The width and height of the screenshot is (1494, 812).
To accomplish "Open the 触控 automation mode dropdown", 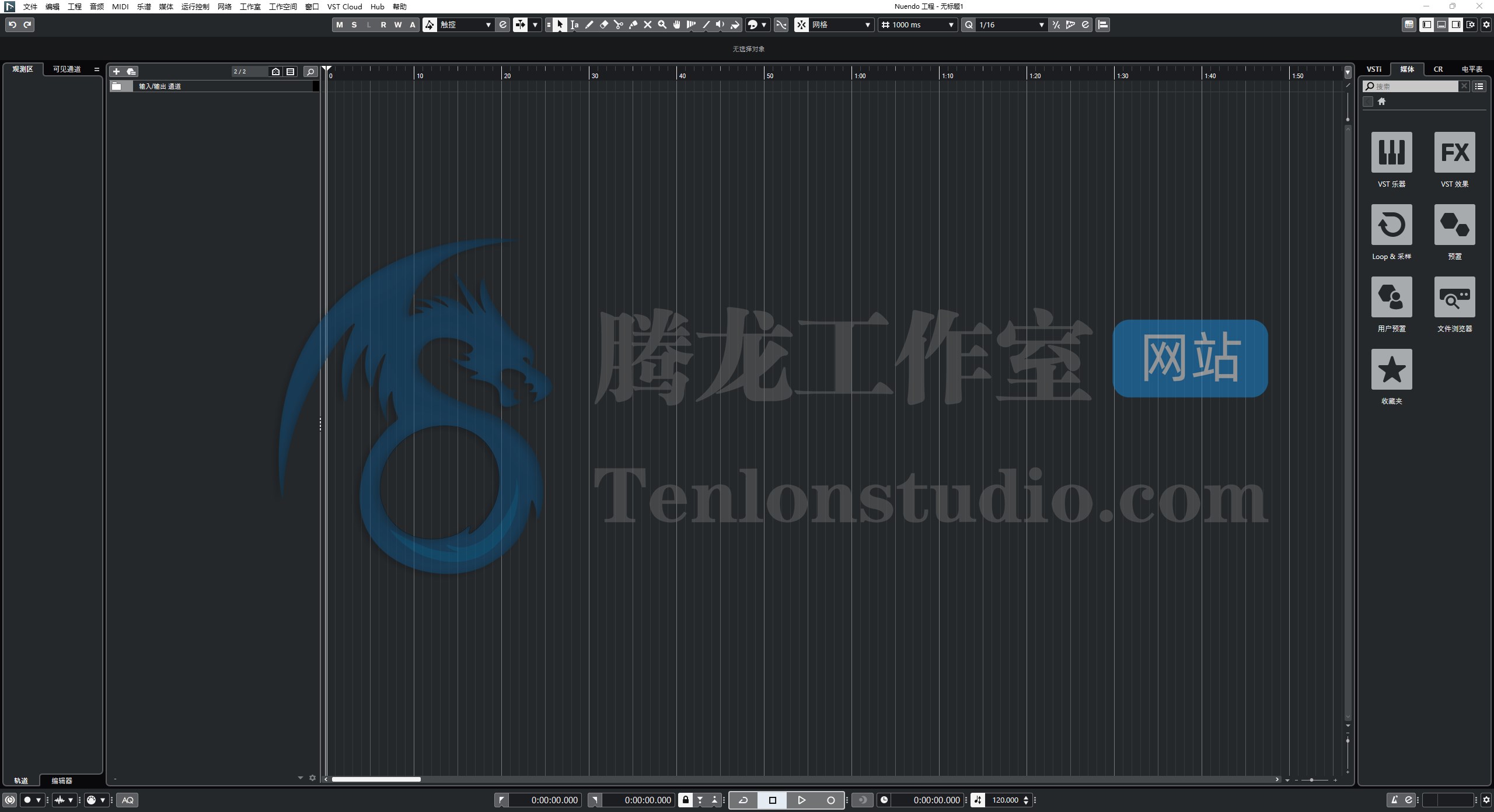I will (x=465, y=24).
